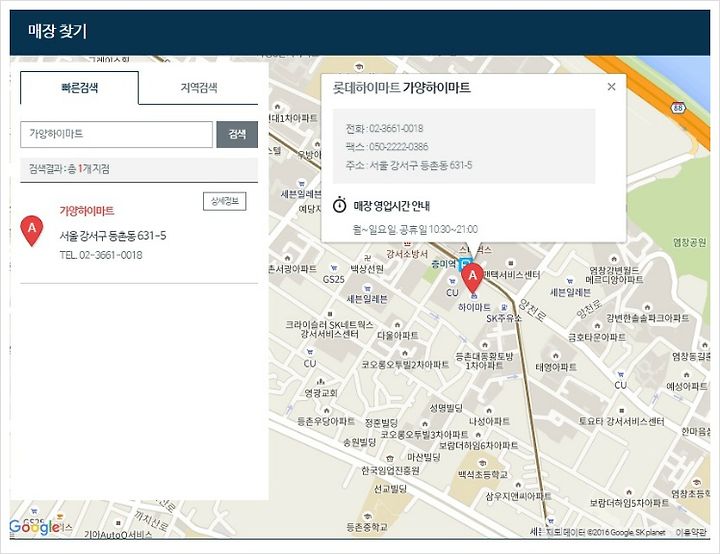The image size is (720, 554).
Task: Click the opening hours text 10:30~21:00
Action: [x=453, y=229]
